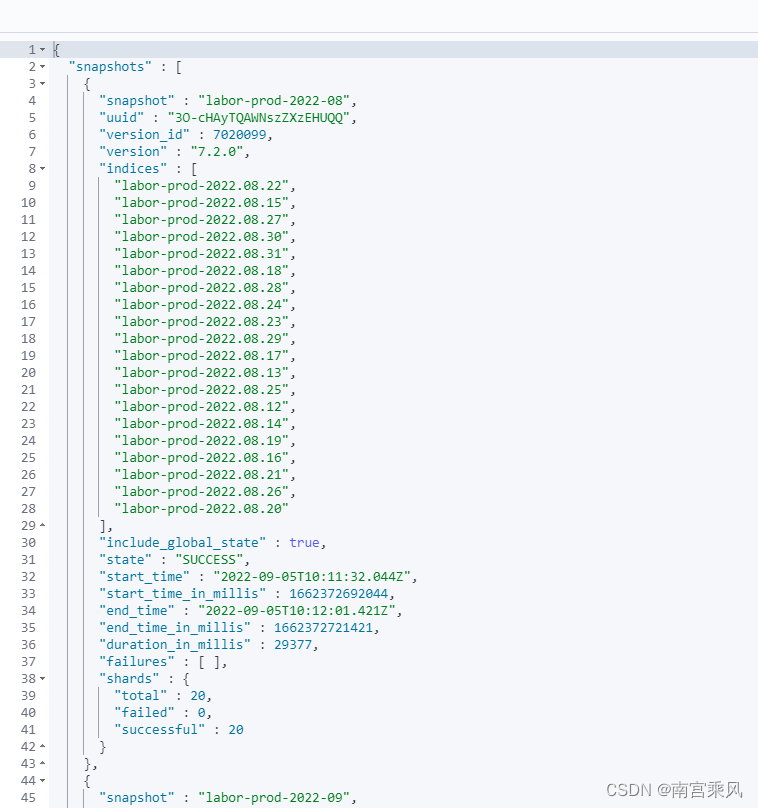Screen dimensions: 758x808
Task: Click gutter line number 45
Action: click(29, 798)
